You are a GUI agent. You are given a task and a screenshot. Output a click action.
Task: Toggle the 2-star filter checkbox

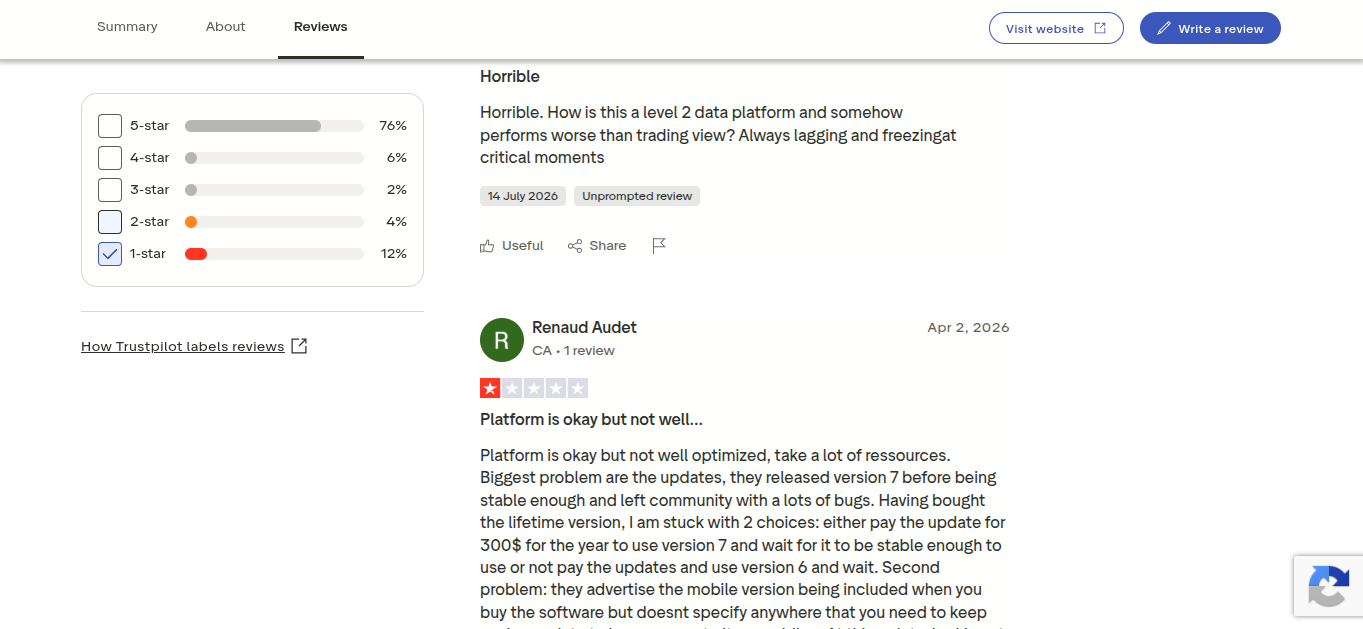click(110, 222)
